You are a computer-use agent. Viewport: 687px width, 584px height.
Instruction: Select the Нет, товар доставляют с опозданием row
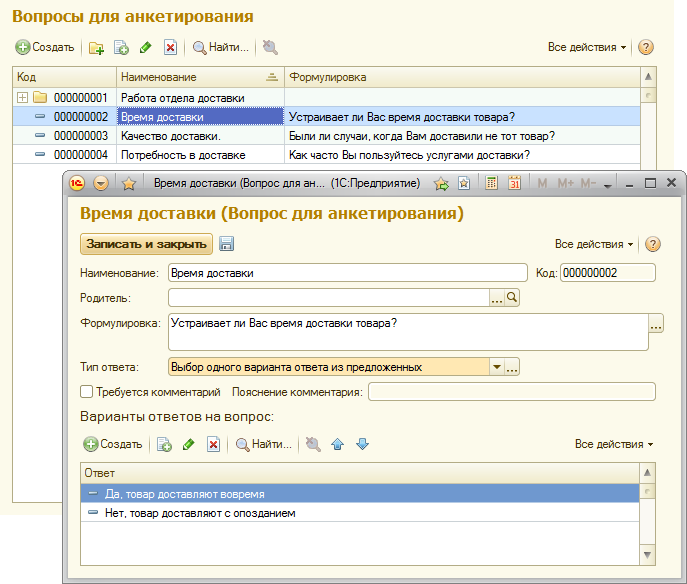(x=360, y=513)
